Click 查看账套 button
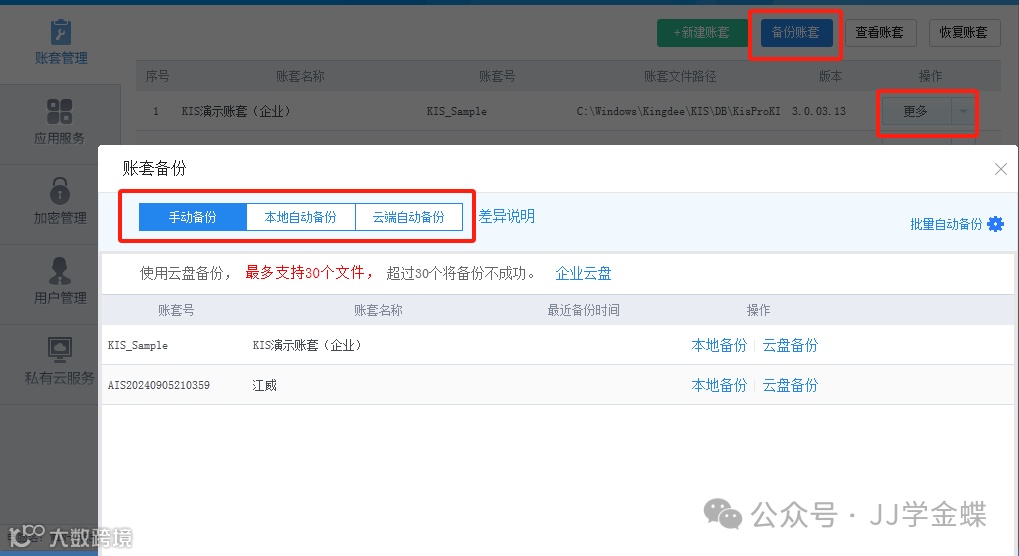The height and width of the screenshot is (556, 1019). 879,32
